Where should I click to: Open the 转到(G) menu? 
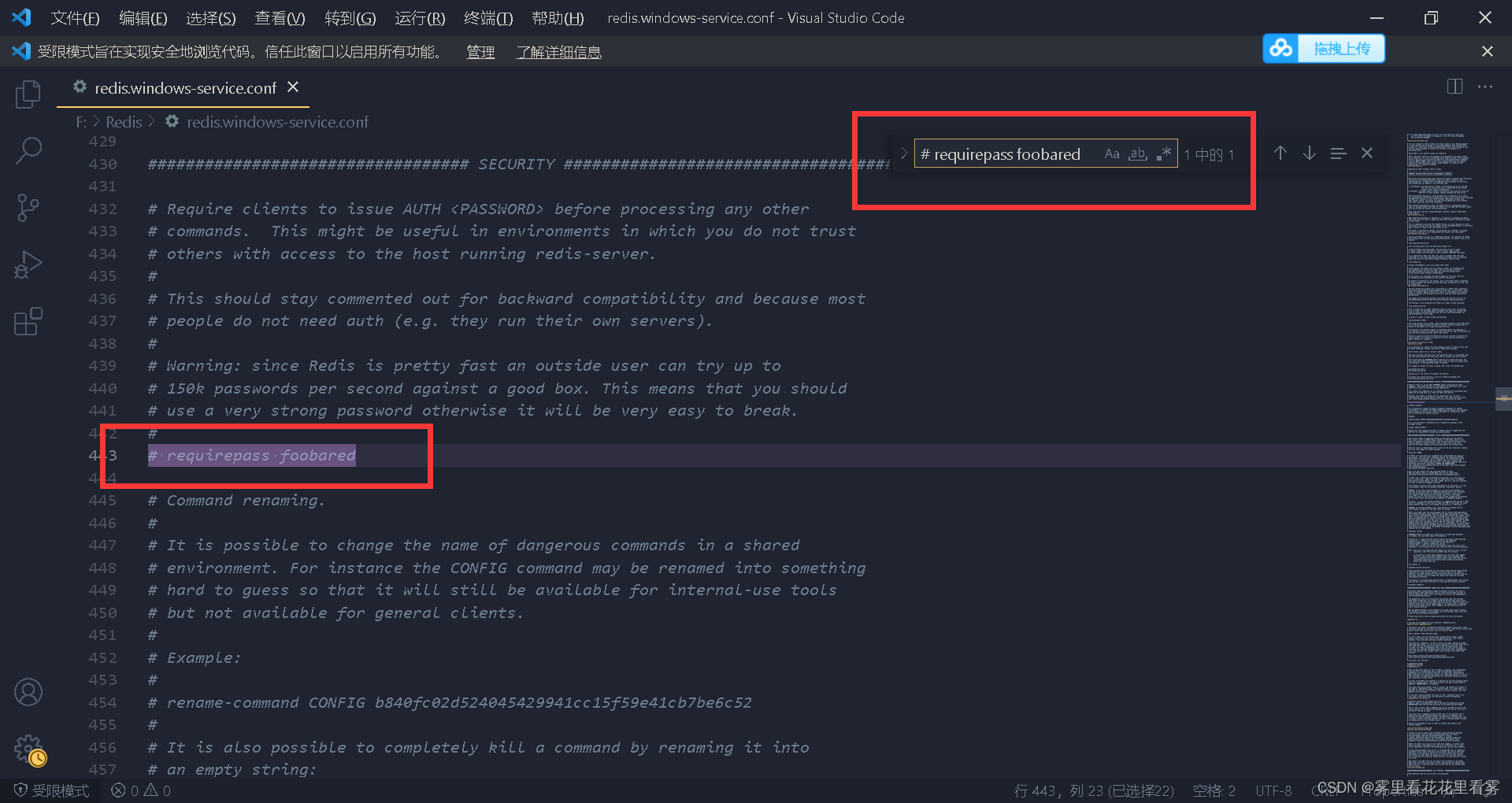pos(350,17)
